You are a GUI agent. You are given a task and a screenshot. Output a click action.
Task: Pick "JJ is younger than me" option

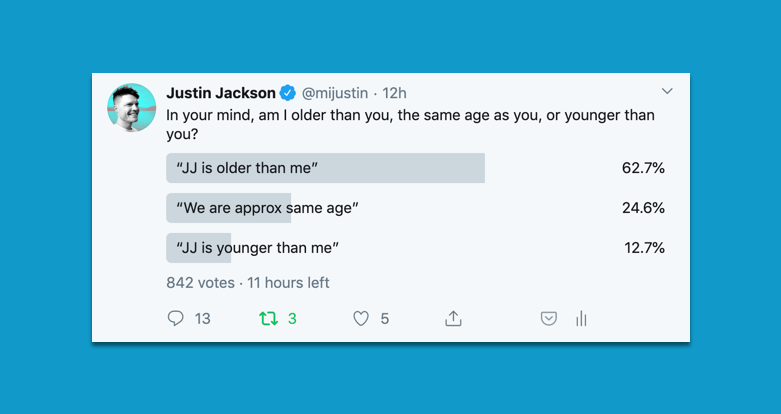(258, 248)
